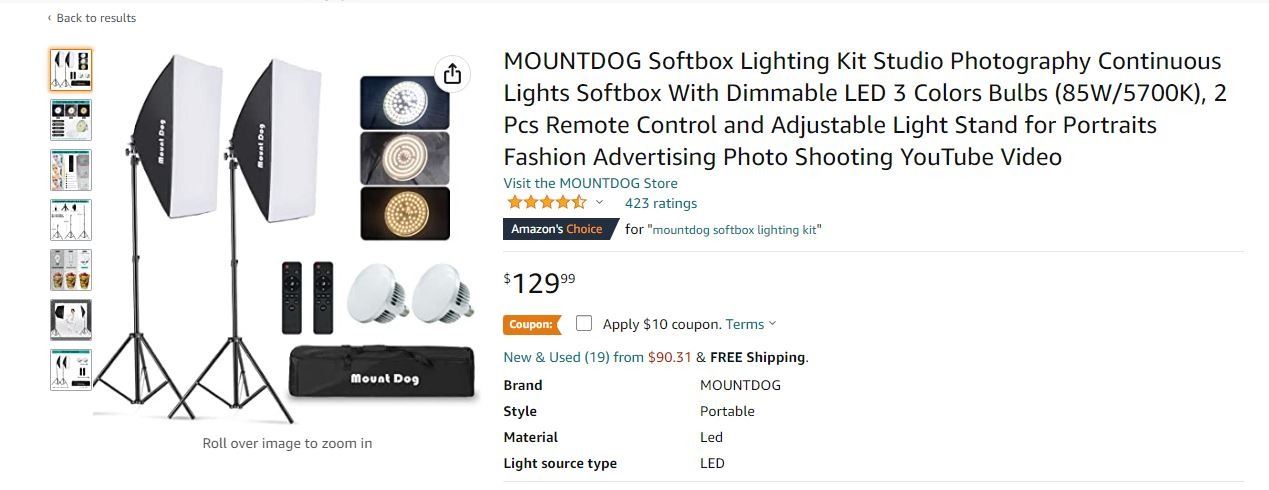Show the fourth product thumbnail

click(x=71, y=219)
